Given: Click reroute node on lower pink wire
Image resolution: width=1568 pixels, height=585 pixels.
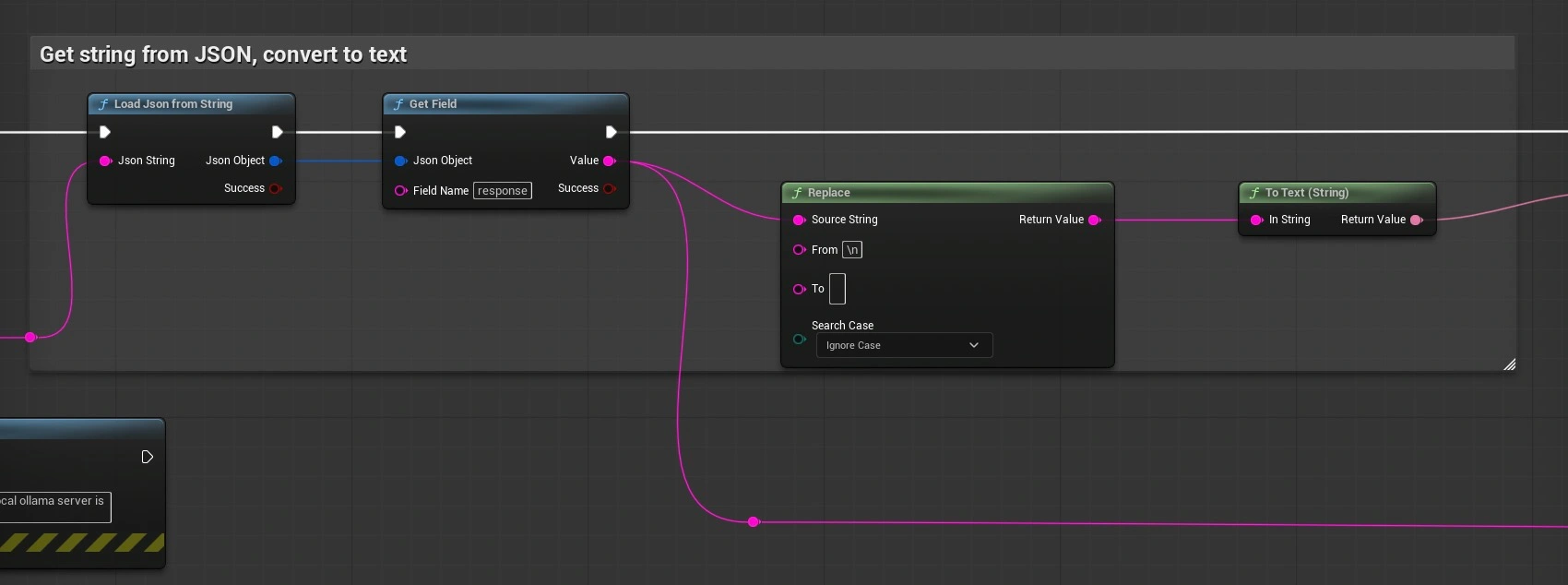Looking at the screenshot, I should pos(754,522).
